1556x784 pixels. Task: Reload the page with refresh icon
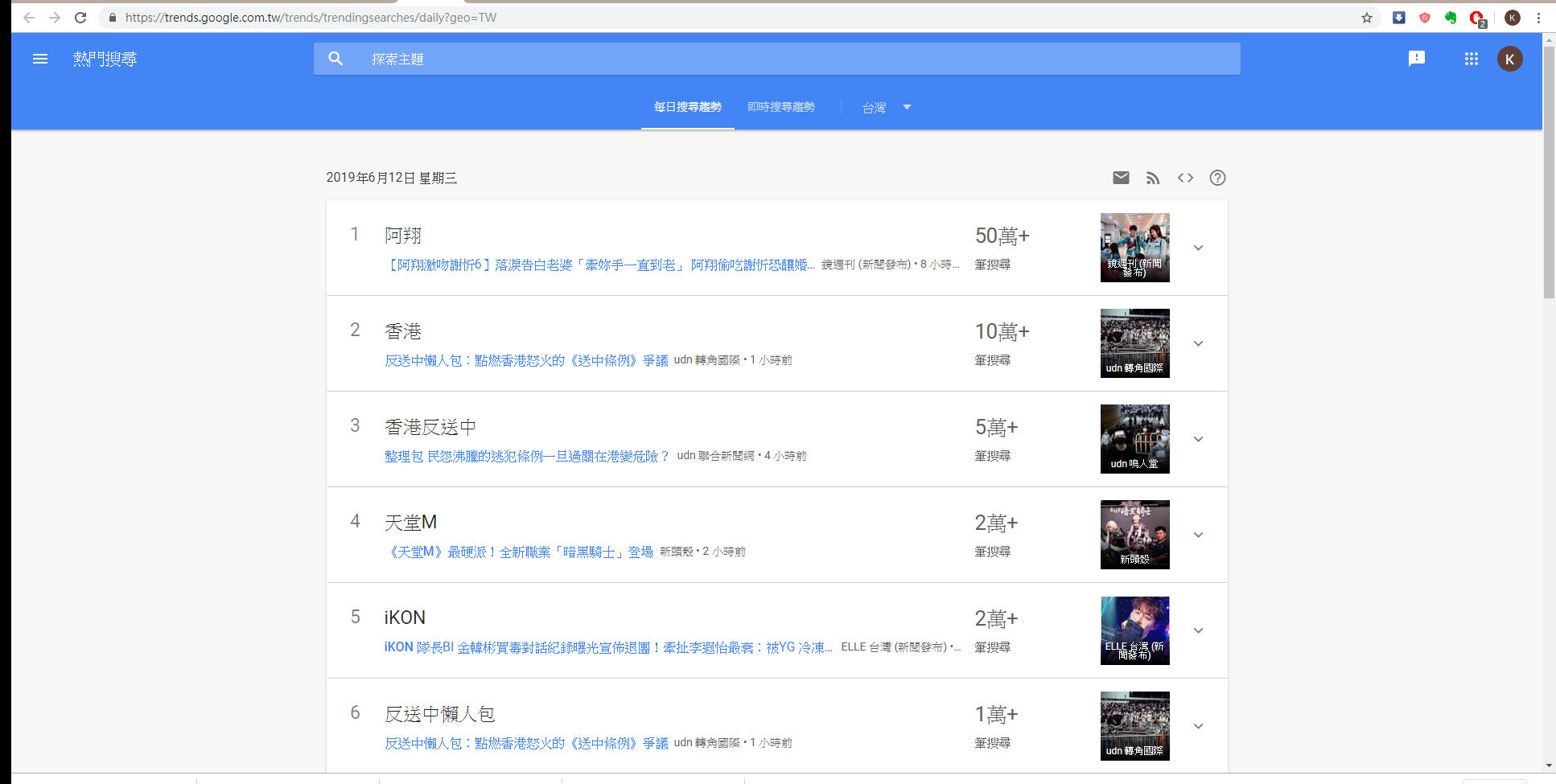tap(80, 17)
